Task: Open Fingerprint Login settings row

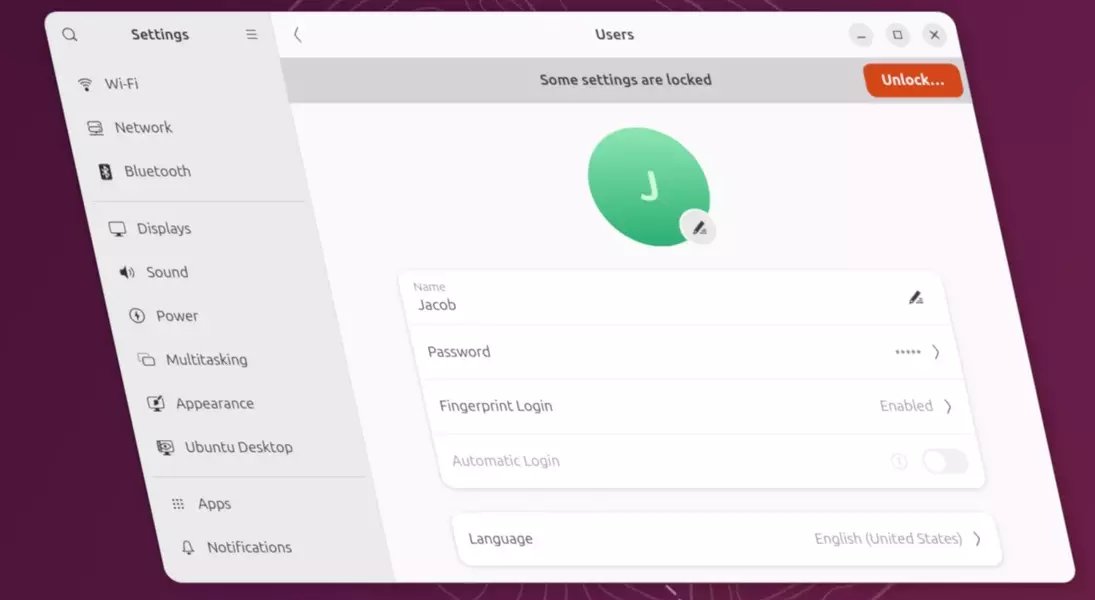Action: (690, 406)
